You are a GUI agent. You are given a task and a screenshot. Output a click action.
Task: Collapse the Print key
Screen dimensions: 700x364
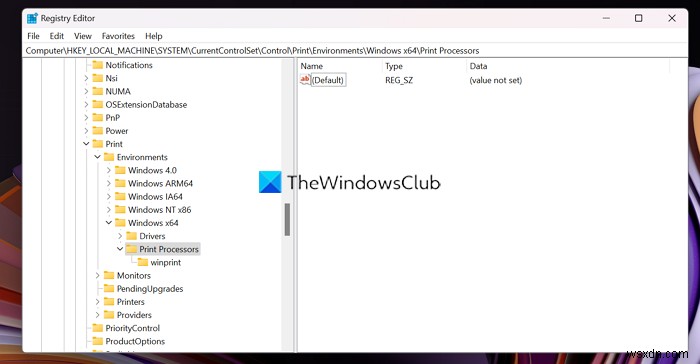(x=86, y=144)
